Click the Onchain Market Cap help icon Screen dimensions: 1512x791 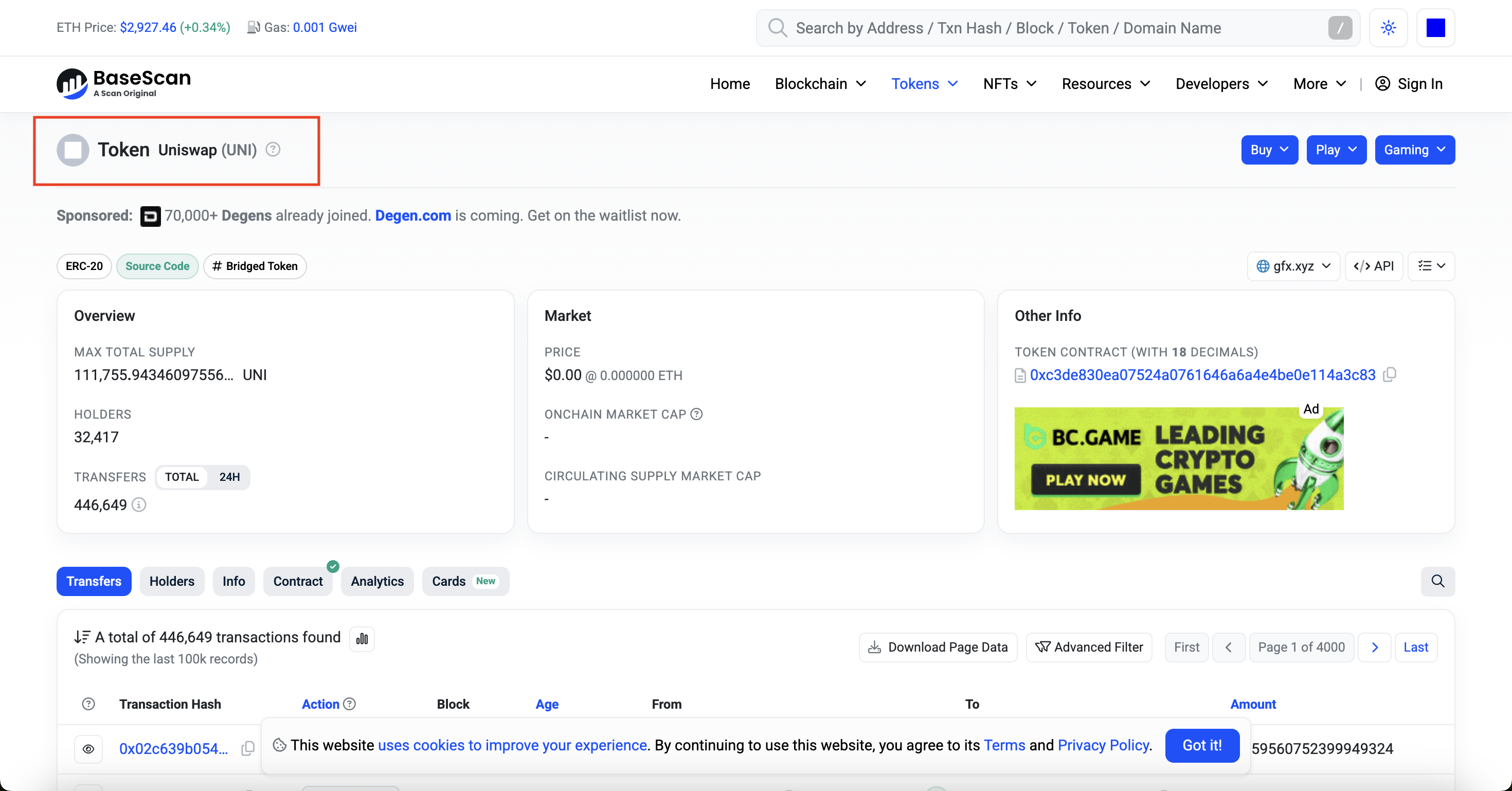[697, 415]
